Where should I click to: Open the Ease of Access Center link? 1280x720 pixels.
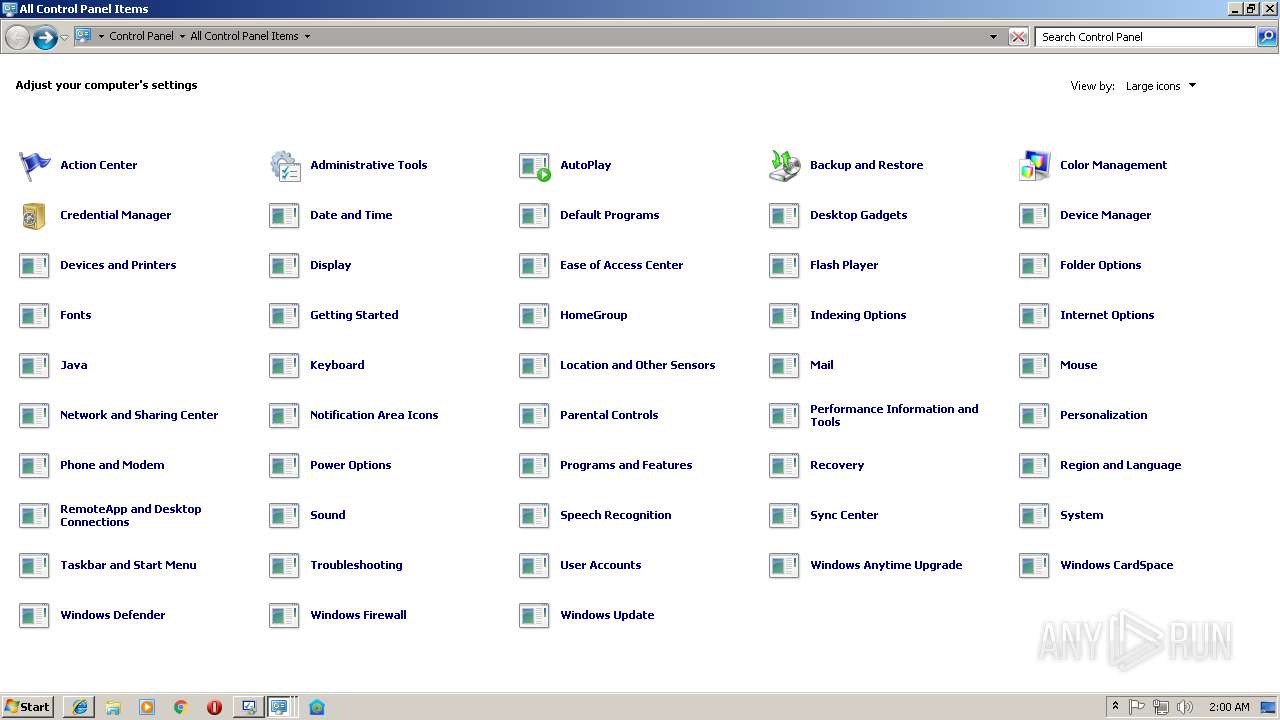621,265
